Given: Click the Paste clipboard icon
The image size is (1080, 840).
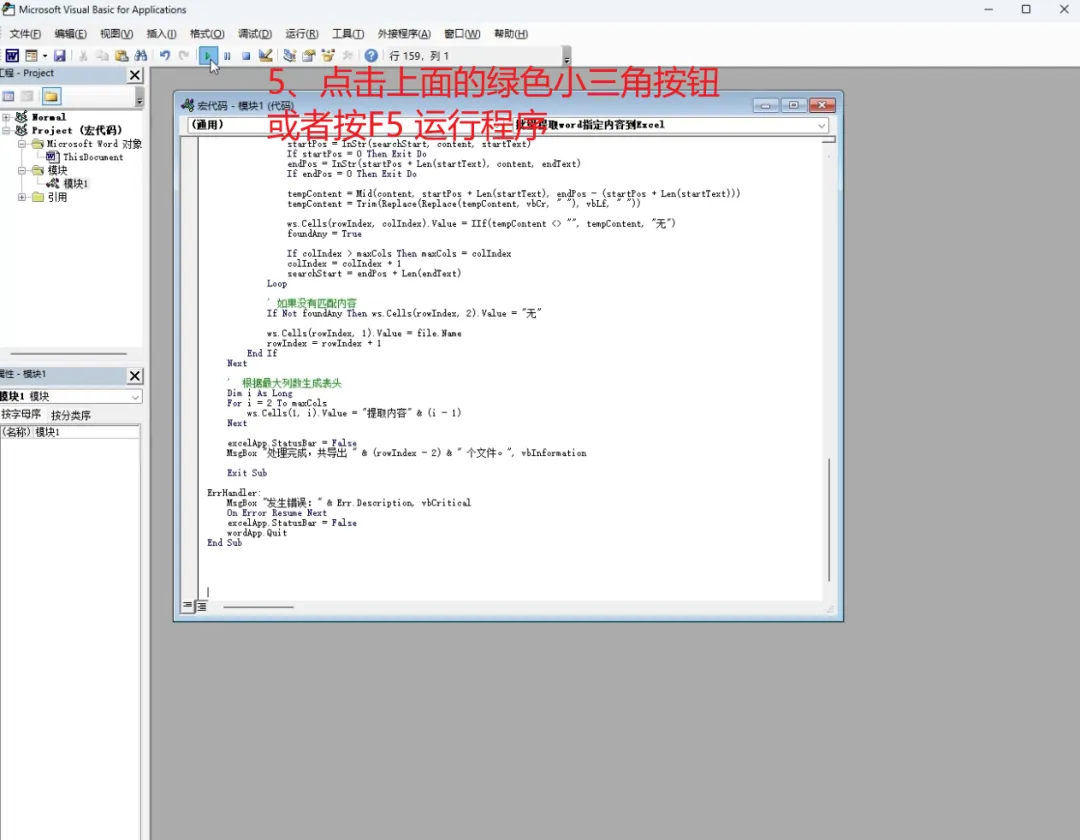Looking at the screenshot, I should (x=121, y=56).
